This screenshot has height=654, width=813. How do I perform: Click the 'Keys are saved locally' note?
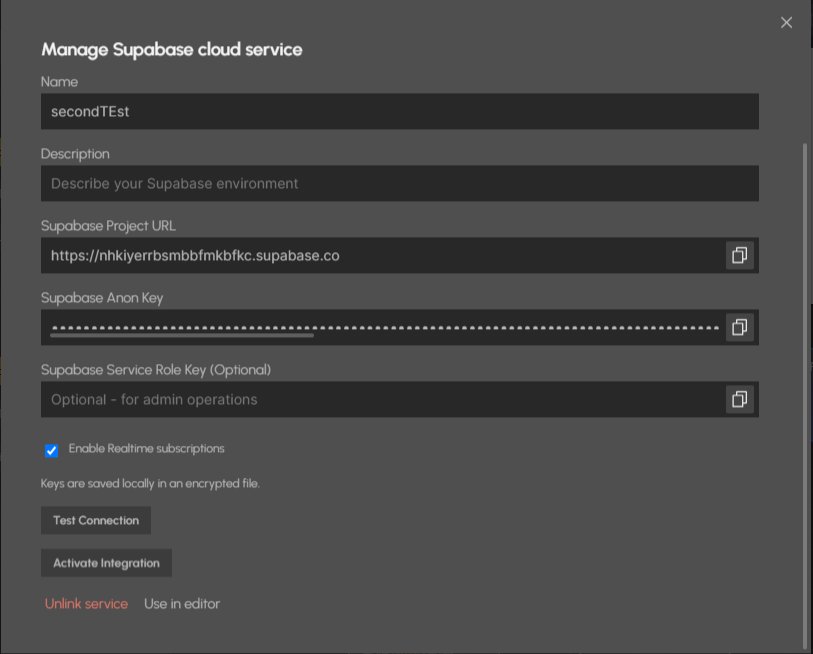pyautogui.click(x=150, y=483)
